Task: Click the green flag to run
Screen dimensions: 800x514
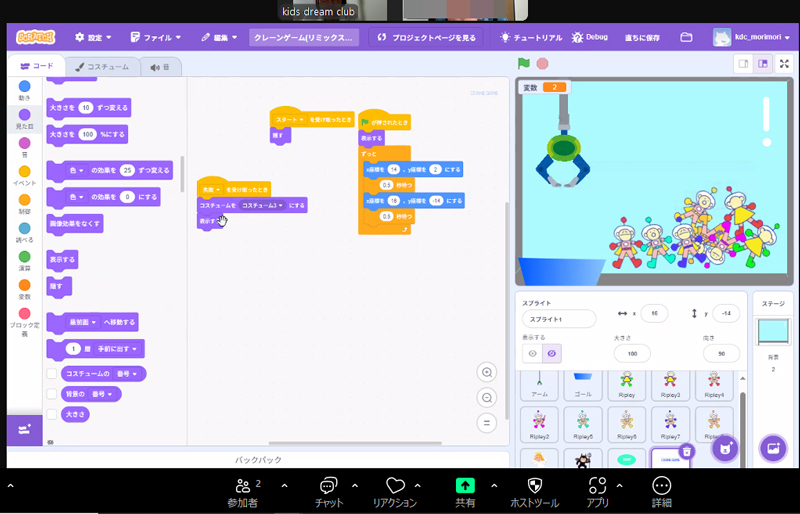Action: 524,63
